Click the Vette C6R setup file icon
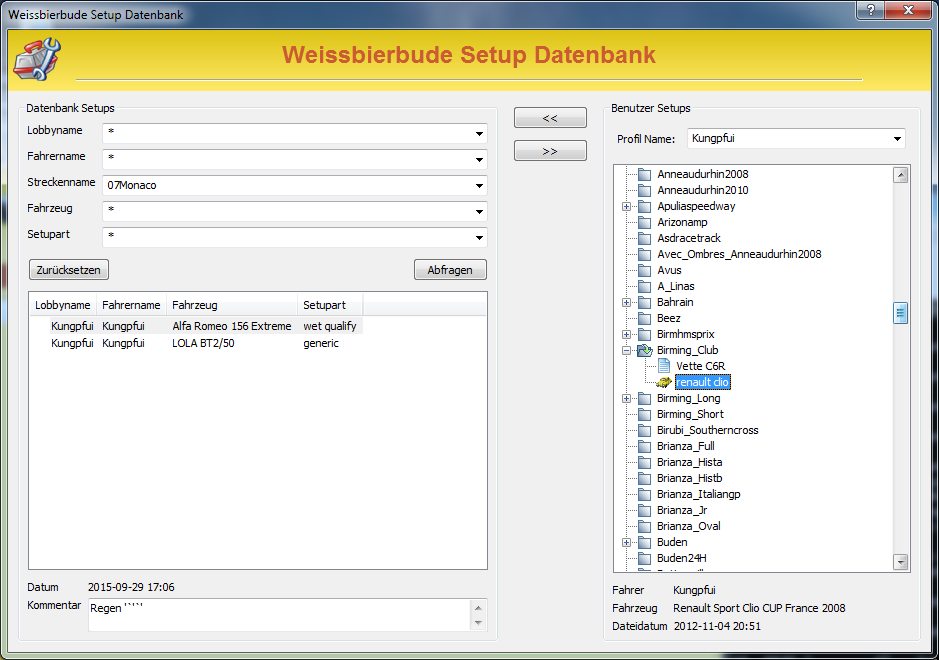The image size is (939, 660). (x=664, y=366)
